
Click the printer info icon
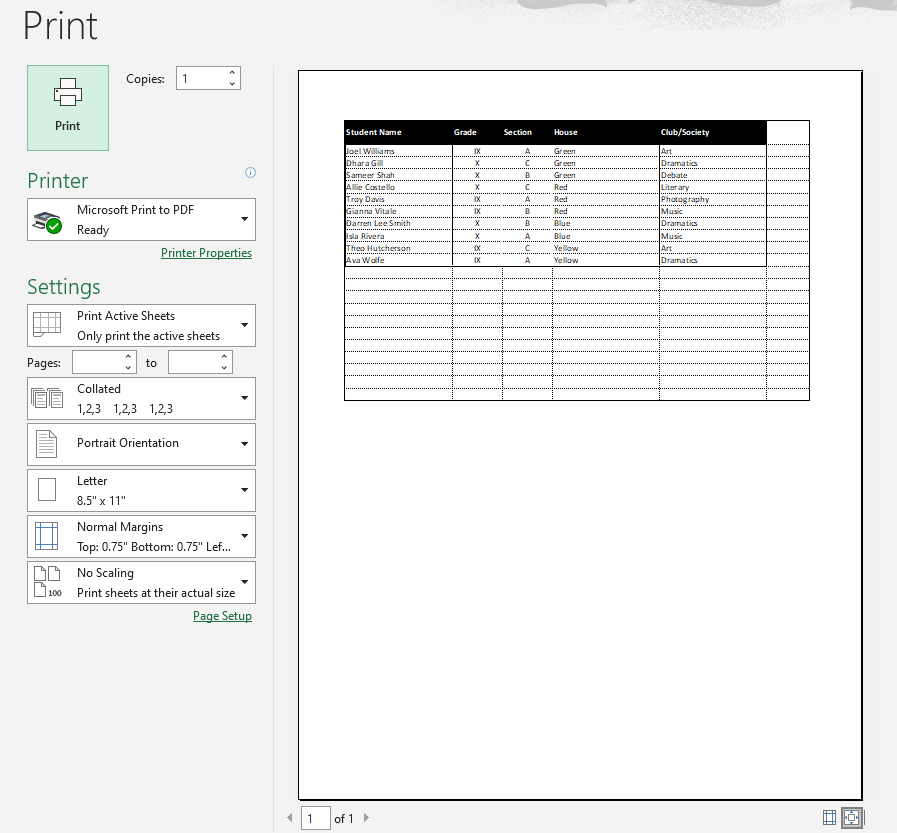coord(250,173)
